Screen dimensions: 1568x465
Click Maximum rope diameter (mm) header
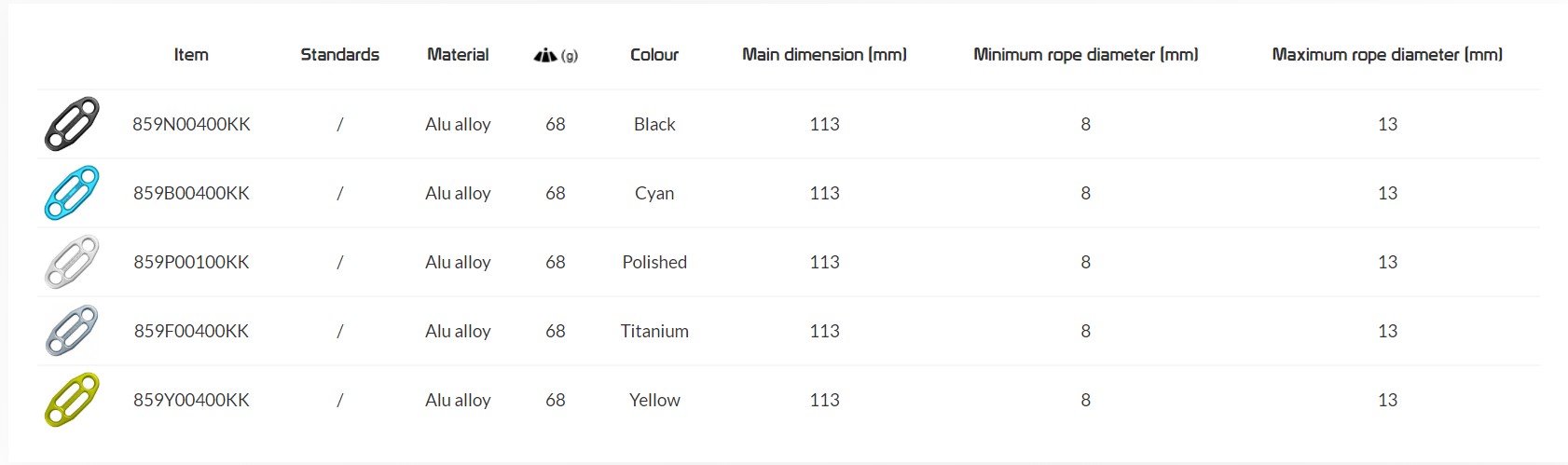click(x=1387, y=55)
